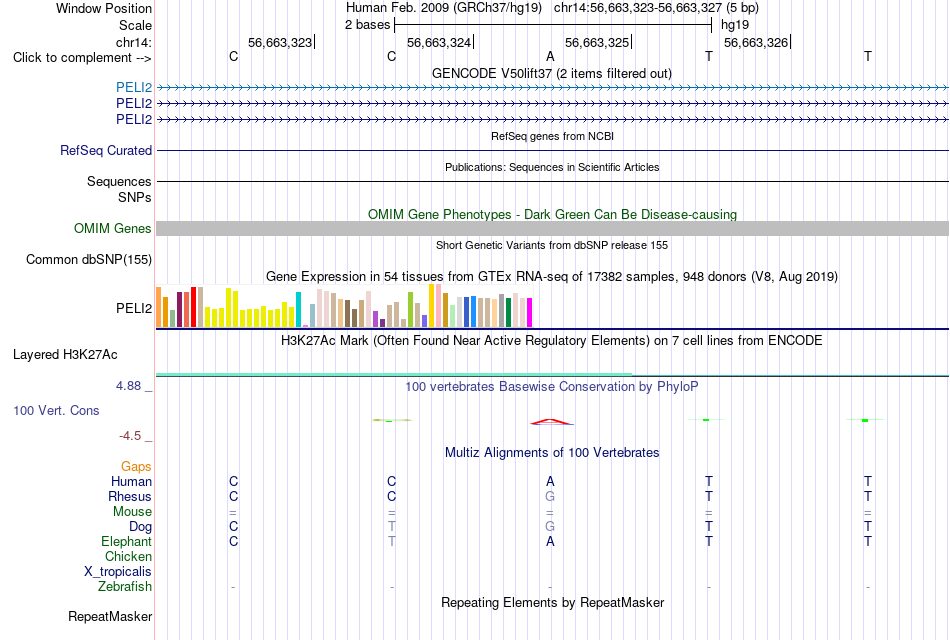Screen dimensions: 950x640
Task: Click the -4.5 PhyloP lower axis value
Action: pos(130,436)
